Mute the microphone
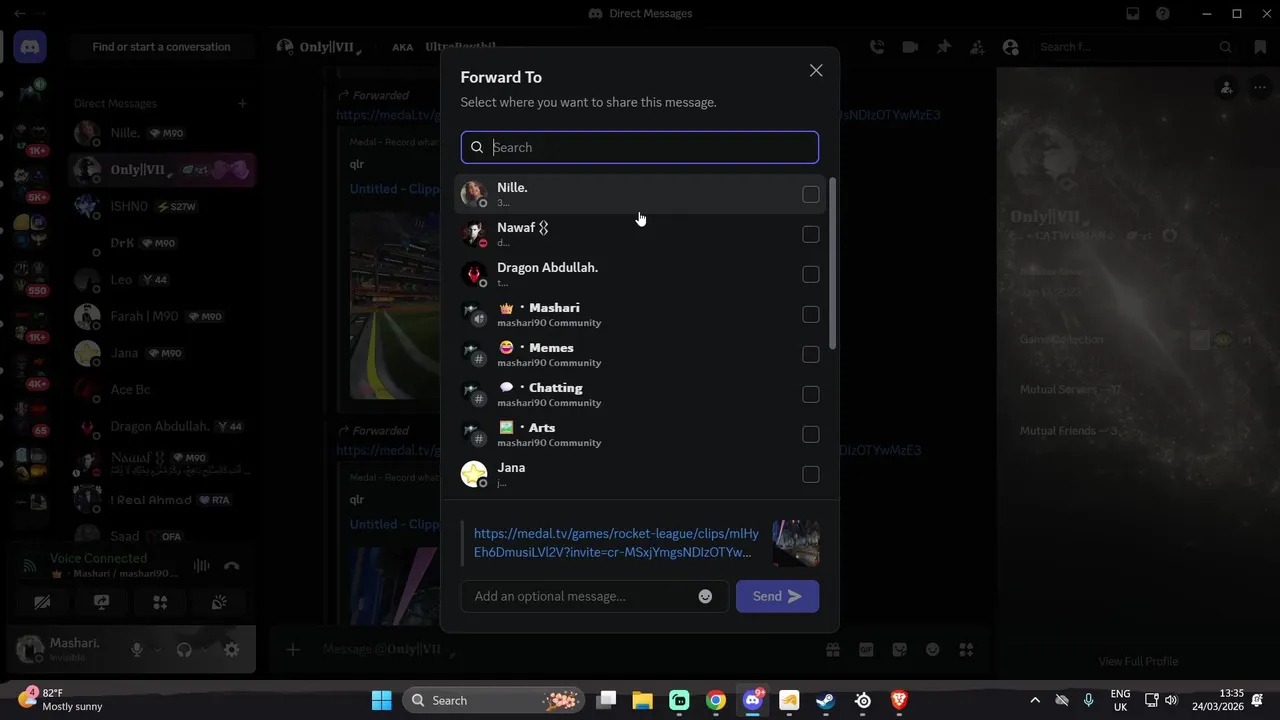 (x=137, y=650)
